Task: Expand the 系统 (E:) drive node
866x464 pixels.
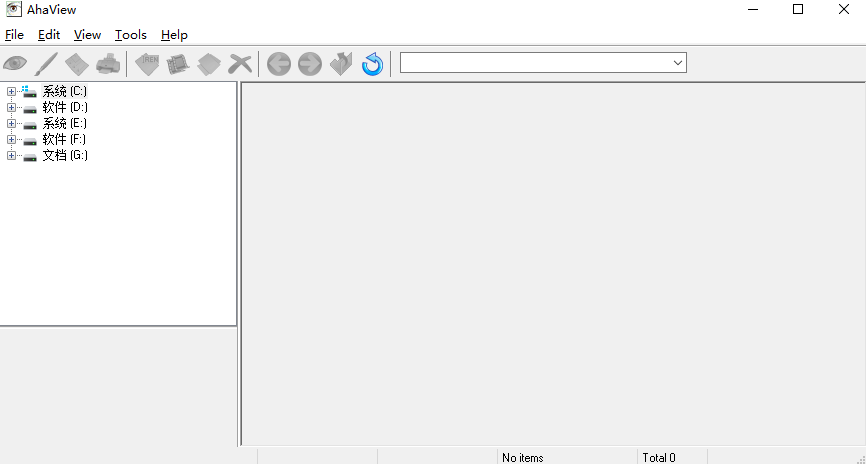Action: pos(11,124)
